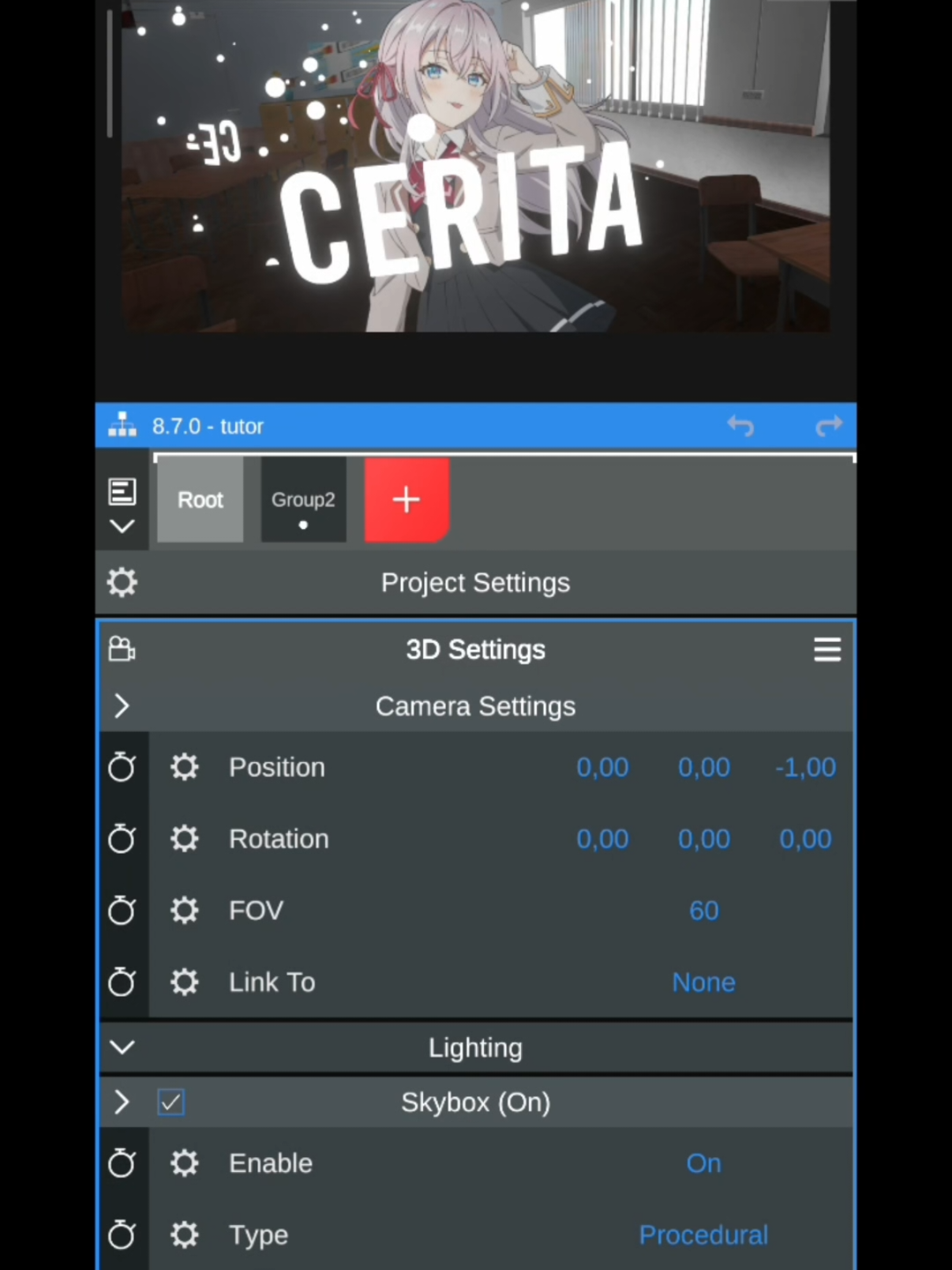
Task: Expand the Camera Settings section
Action: (122, 706)
